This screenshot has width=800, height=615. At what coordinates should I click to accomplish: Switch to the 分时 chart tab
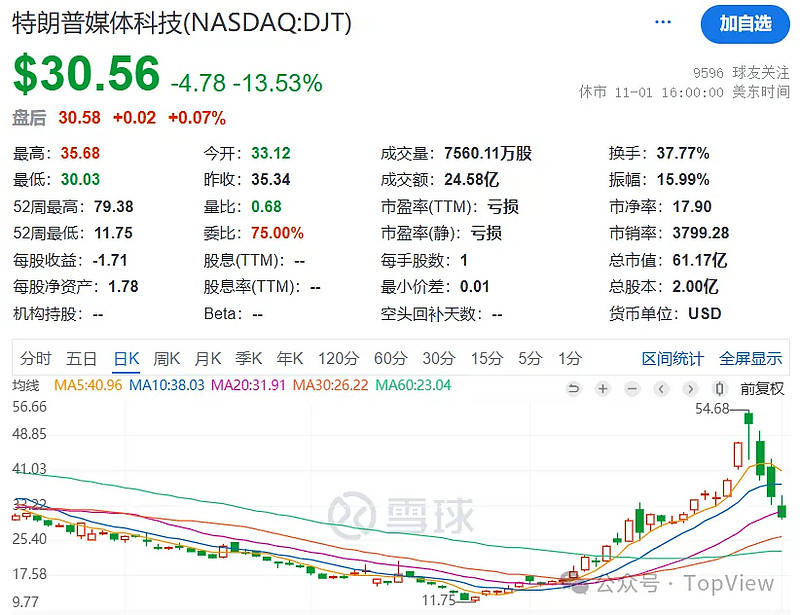point(36,358)
